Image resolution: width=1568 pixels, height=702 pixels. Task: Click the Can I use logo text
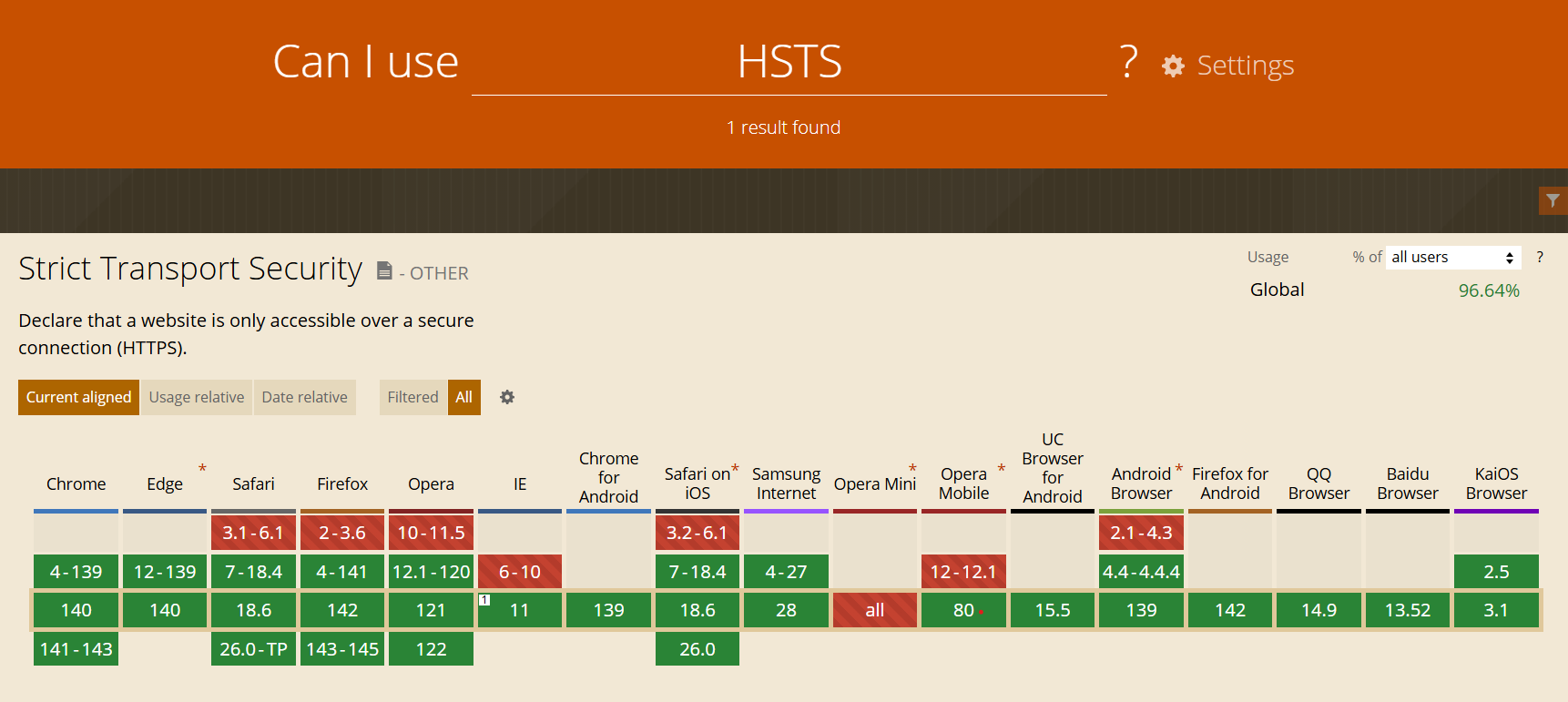365,62
